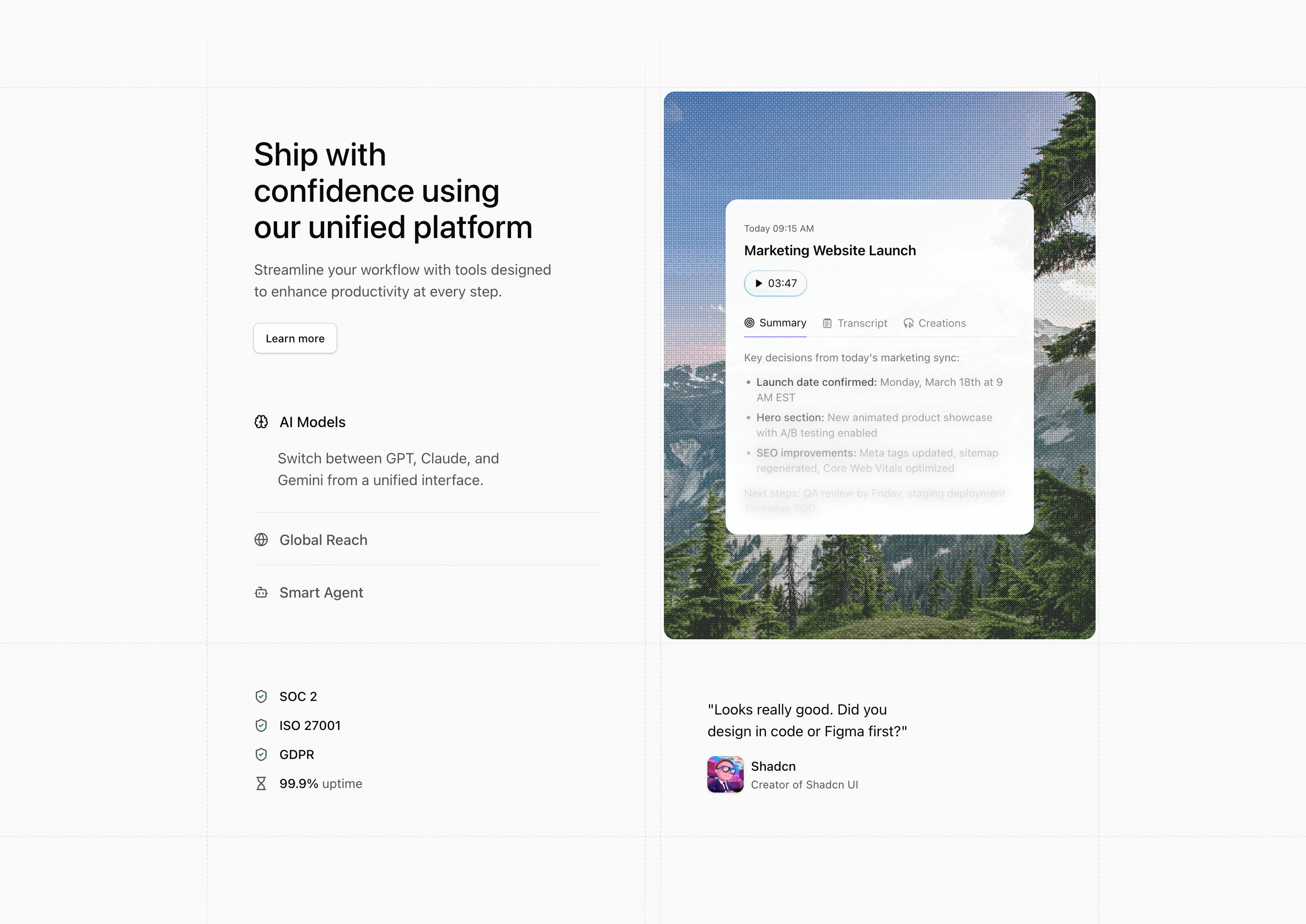
Task: Click the Global Reach globe icon
Action: pyautogui.click(x=262, y=540)
